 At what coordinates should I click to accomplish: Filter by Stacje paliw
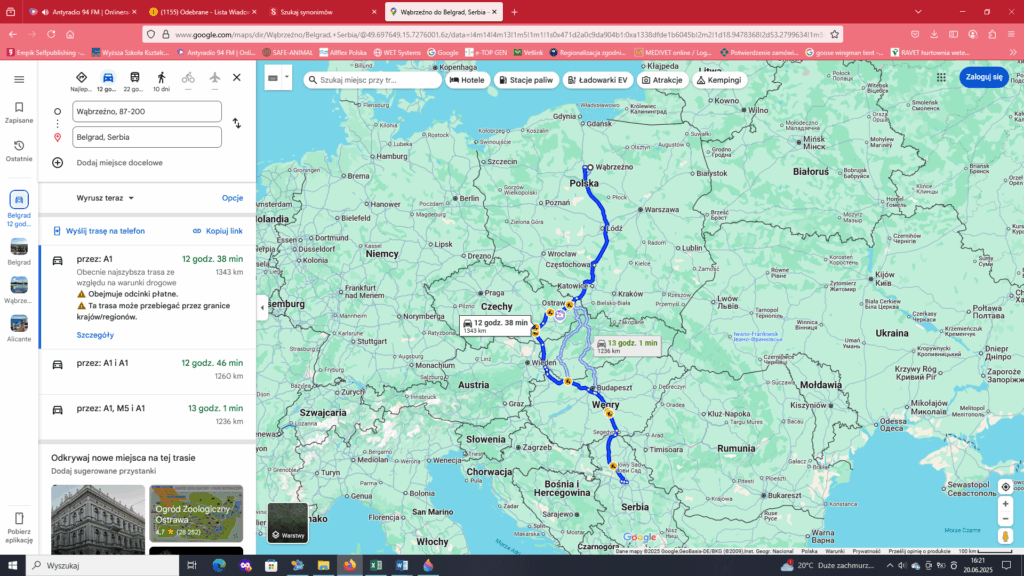pyautogui.click(x=526, y=80)
